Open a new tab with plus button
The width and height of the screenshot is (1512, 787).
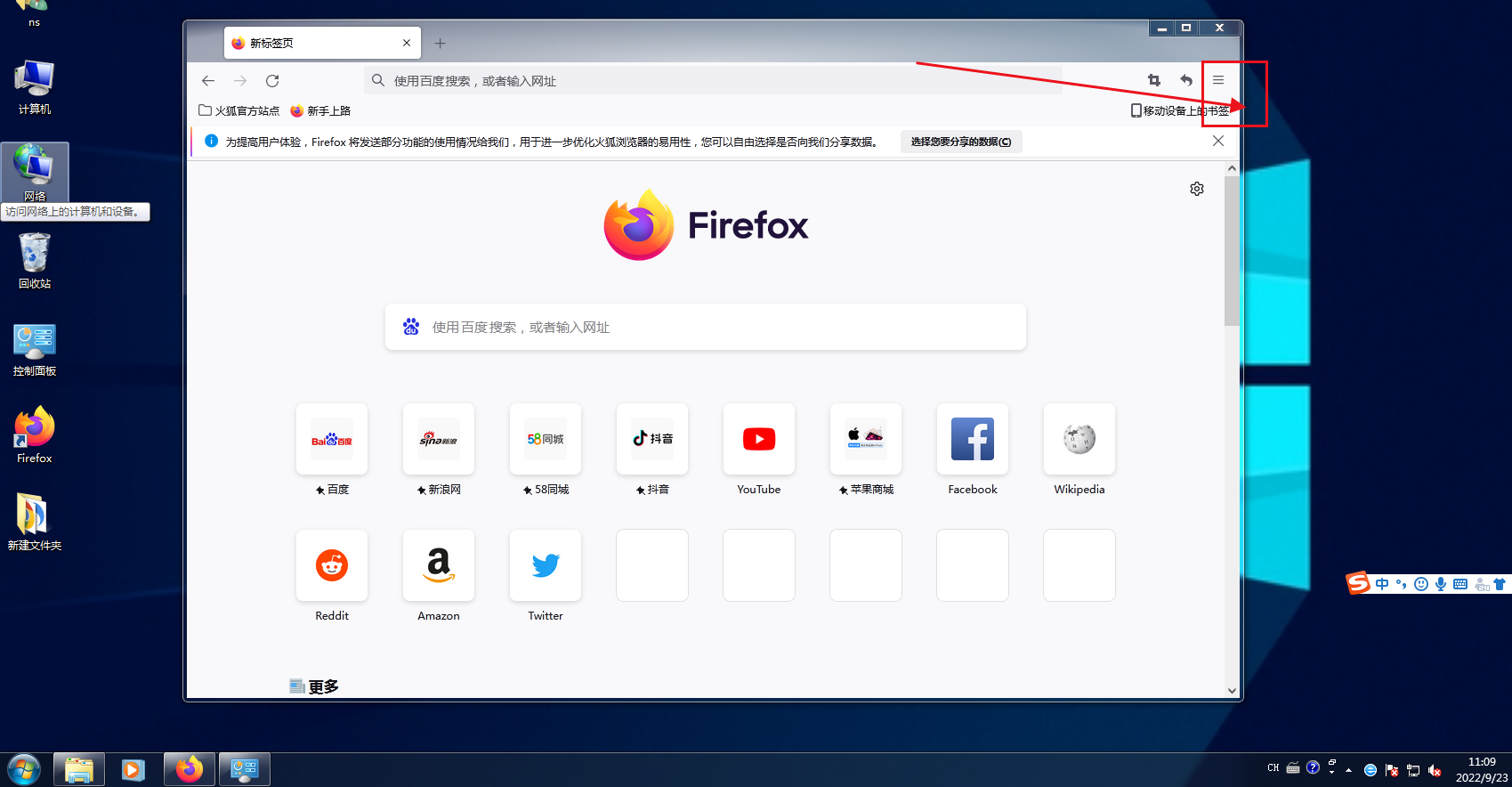[x=440, y=43]
